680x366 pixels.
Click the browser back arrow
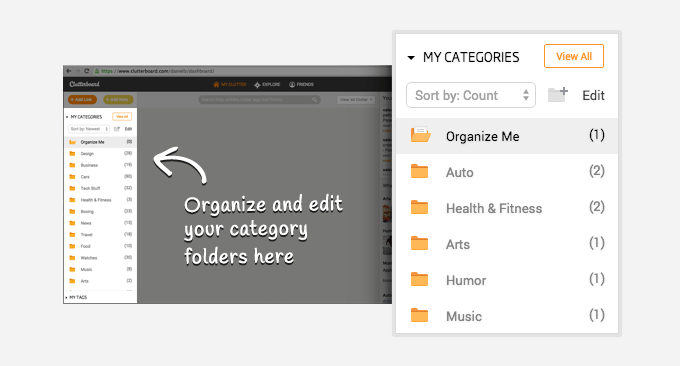tap(69, 71)
